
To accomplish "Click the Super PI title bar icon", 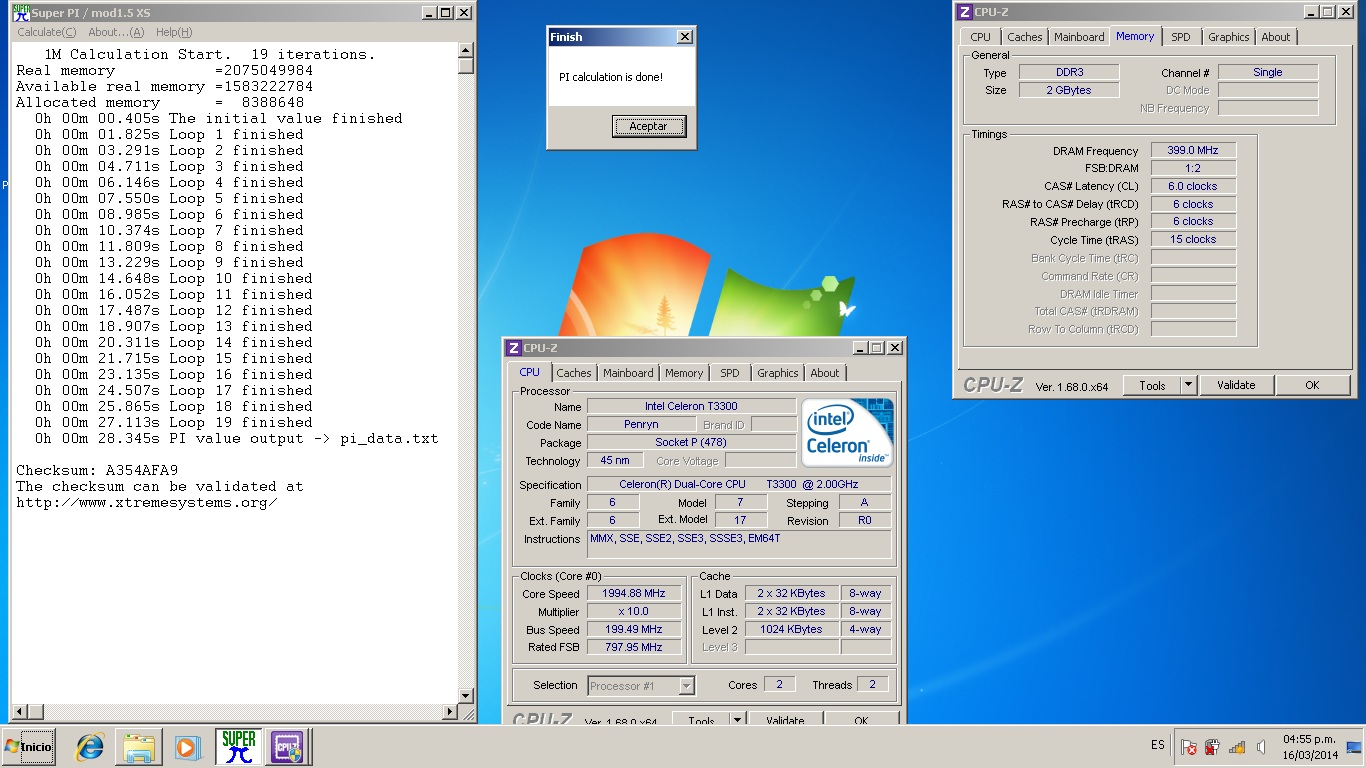I will tap(21, 12).
